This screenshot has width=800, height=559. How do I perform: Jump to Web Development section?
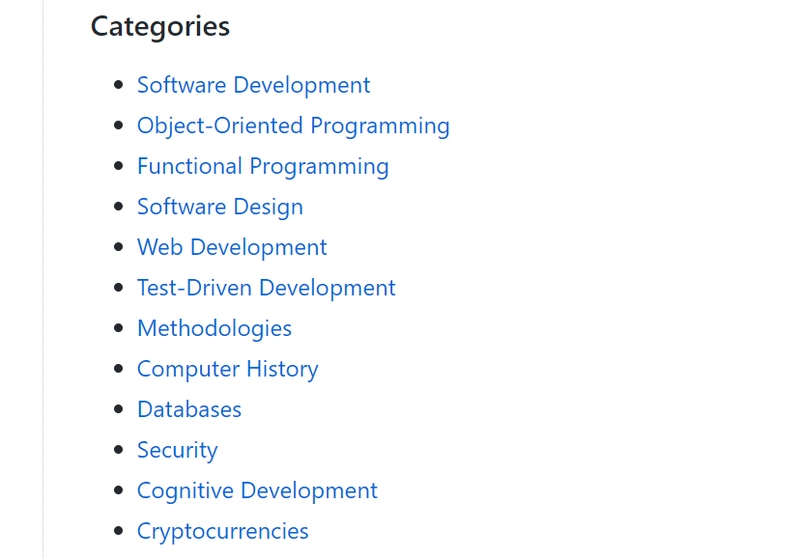pos(232,247)
